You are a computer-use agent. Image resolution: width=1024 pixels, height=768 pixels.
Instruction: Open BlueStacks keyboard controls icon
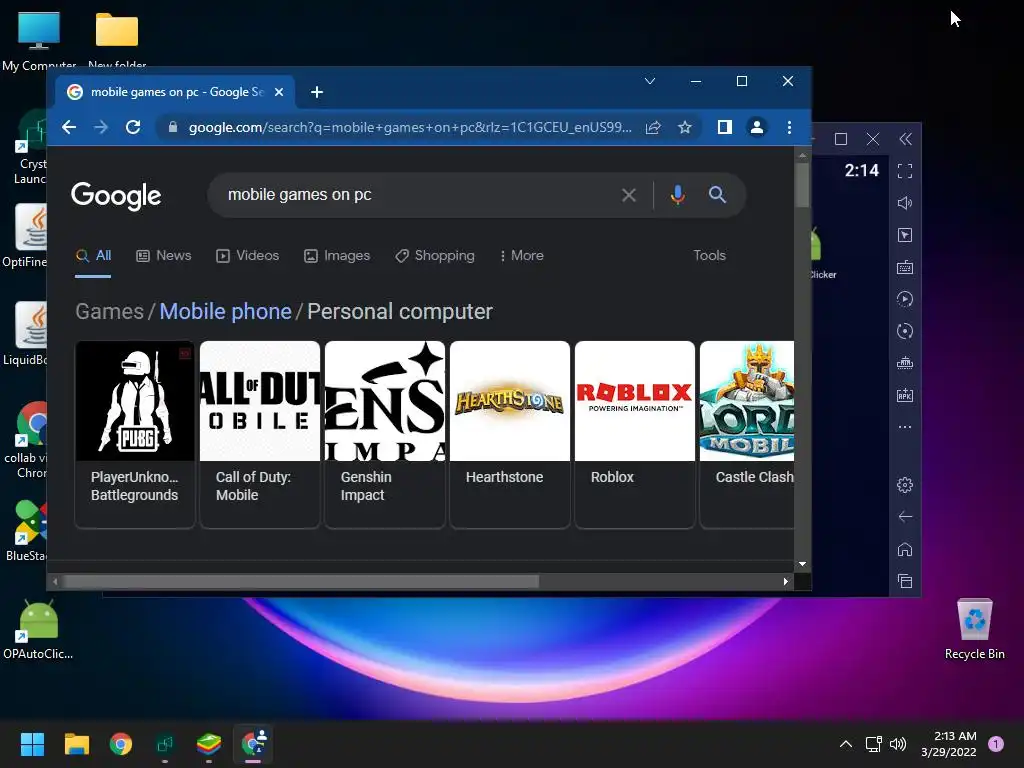tap(905, 267)
